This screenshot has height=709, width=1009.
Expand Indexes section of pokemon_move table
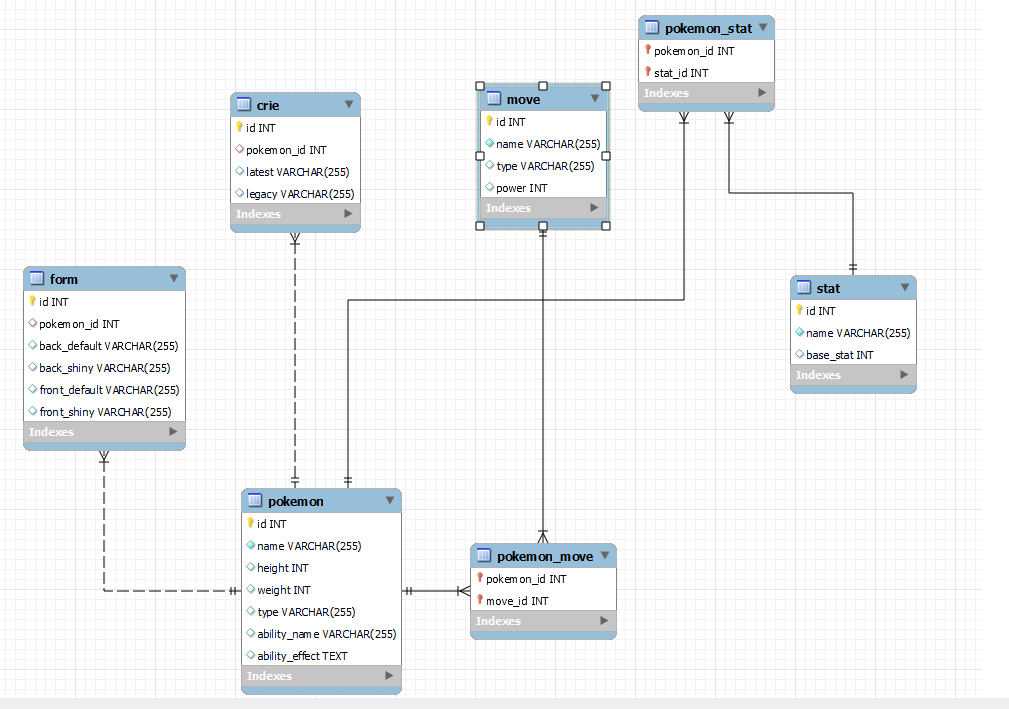[604, 620]
